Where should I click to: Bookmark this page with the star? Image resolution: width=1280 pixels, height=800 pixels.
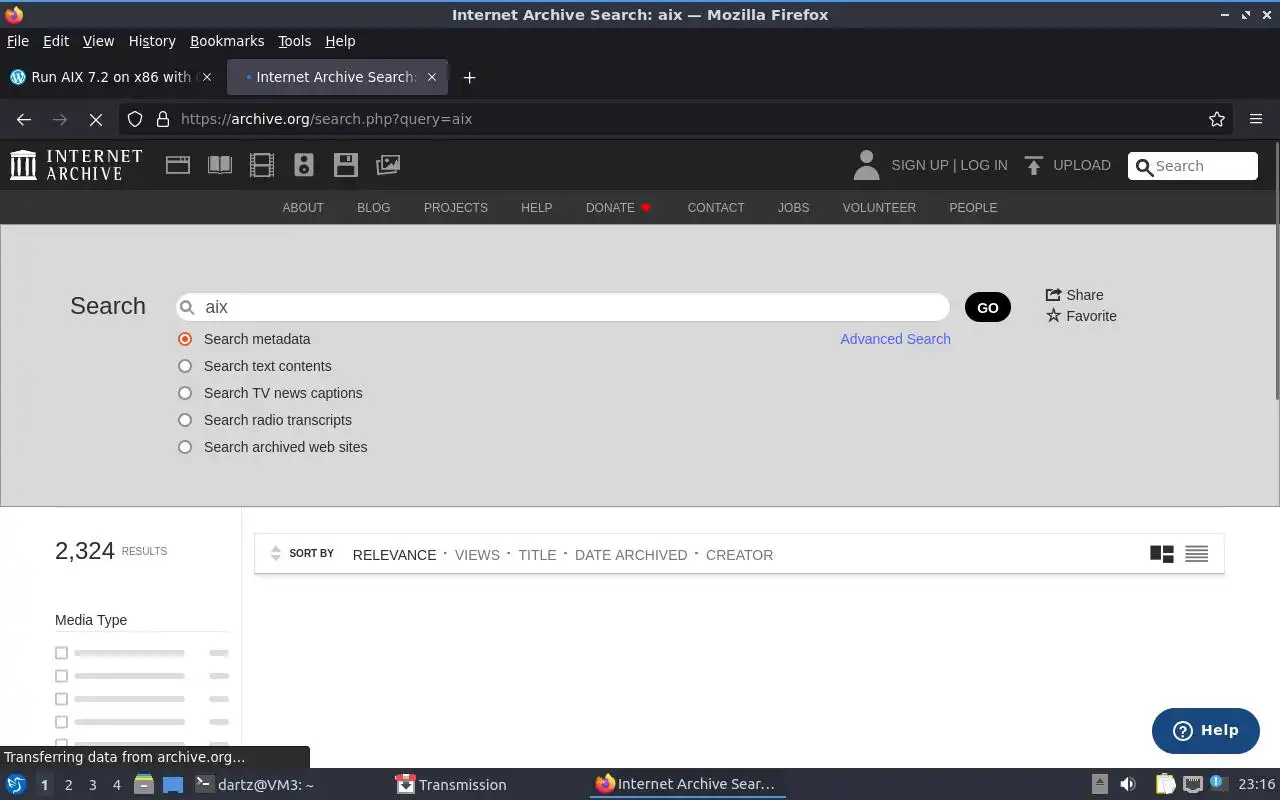(1217, 119)
